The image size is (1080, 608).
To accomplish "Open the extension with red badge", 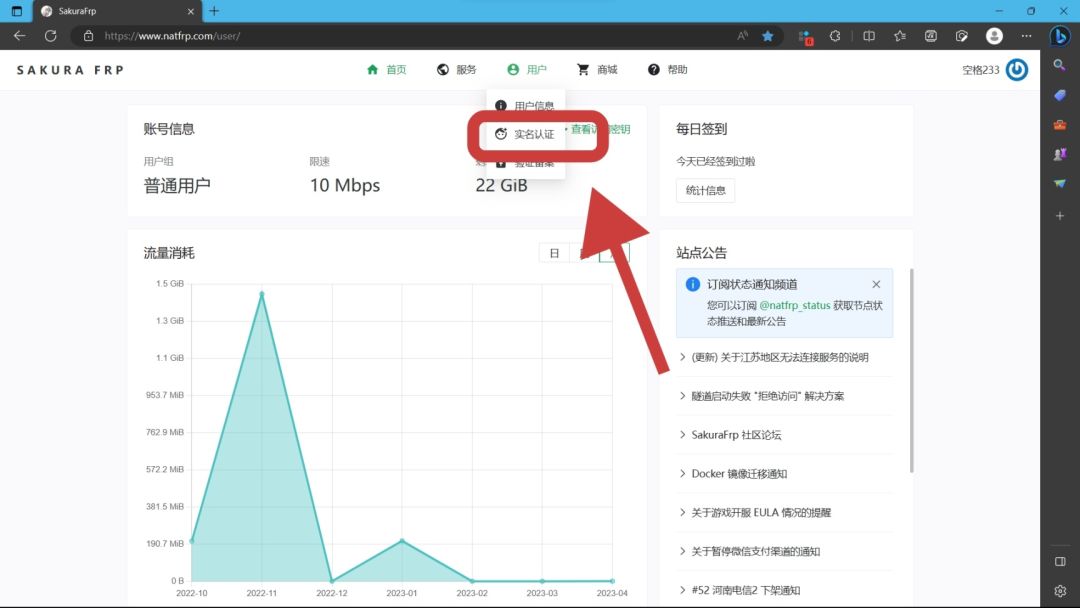I will 804,36.
